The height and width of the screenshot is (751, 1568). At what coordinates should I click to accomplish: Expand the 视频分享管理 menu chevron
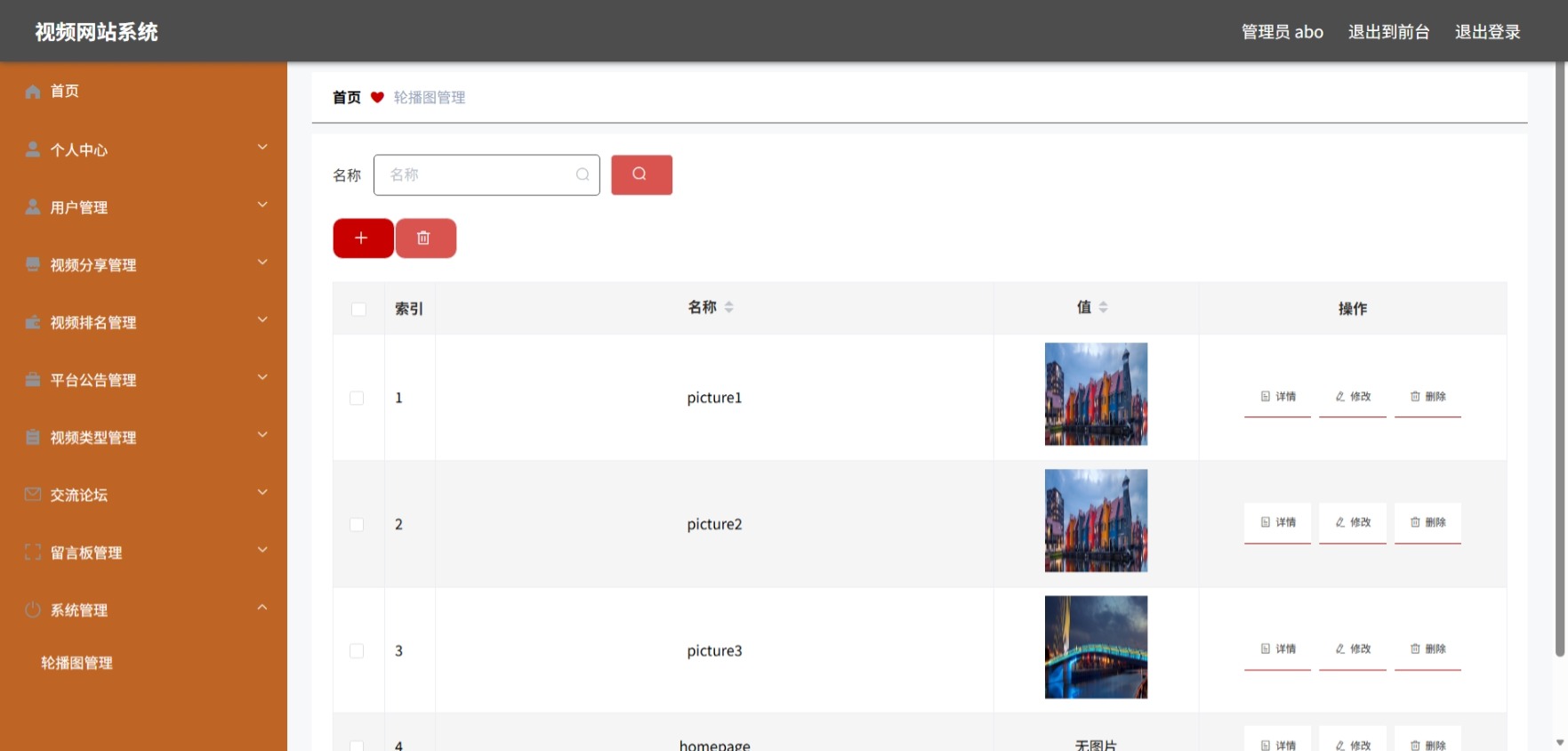point(262,262)
